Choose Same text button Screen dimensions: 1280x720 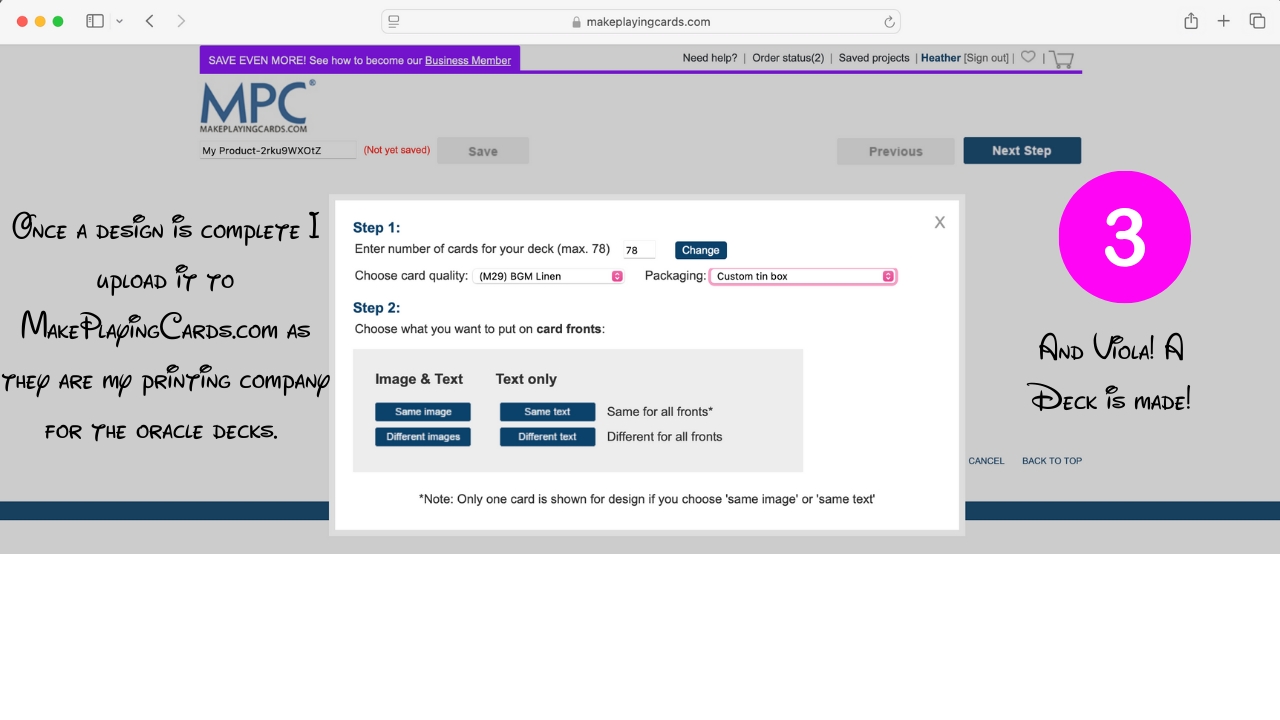pos(548,412)
